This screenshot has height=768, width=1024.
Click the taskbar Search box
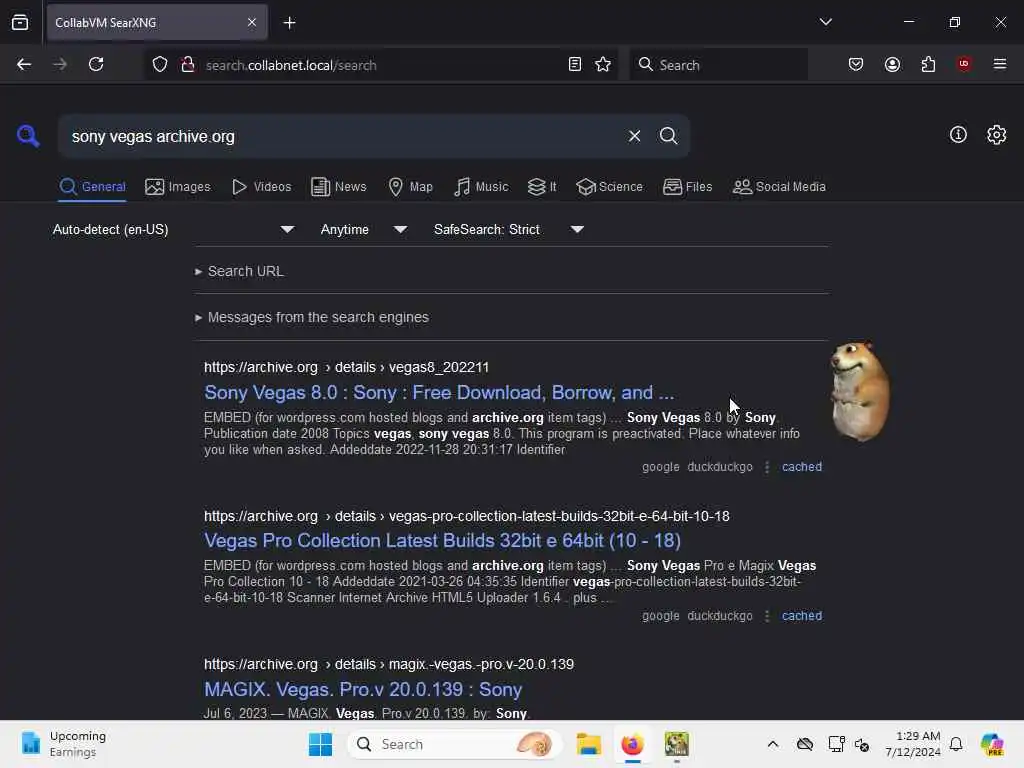(455, 744)
